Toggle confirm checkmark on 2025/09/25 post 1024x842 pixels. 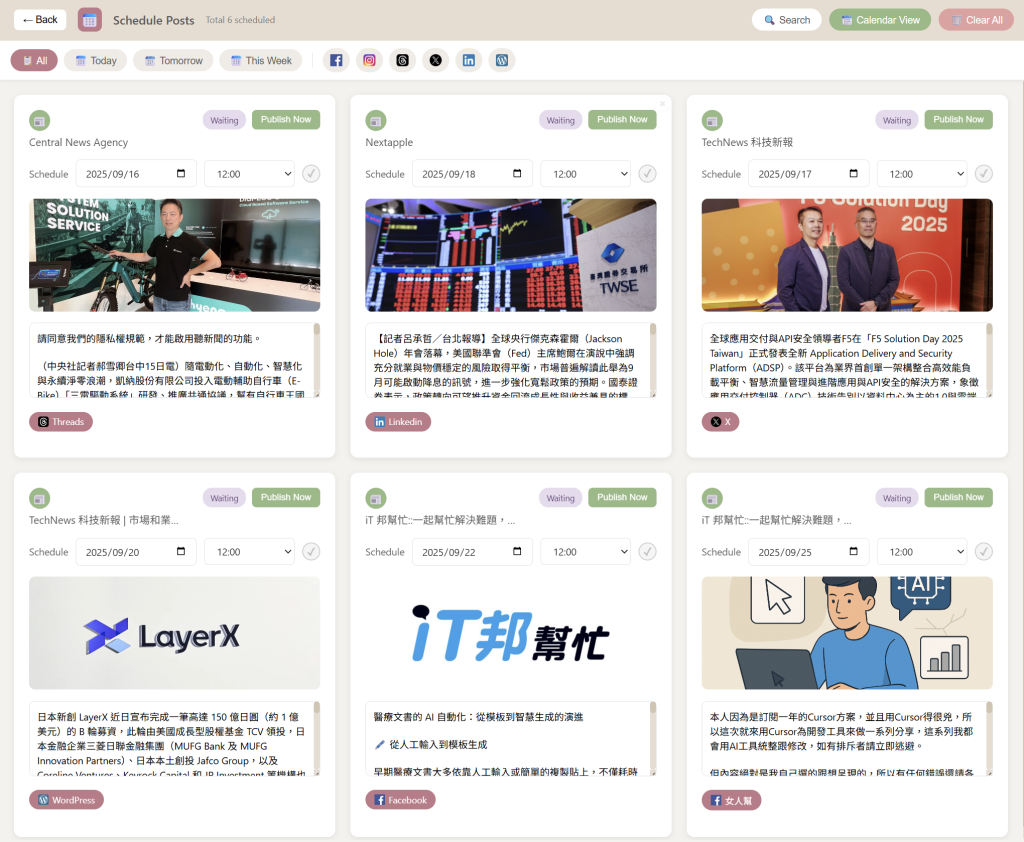click(x=983, y=552)
